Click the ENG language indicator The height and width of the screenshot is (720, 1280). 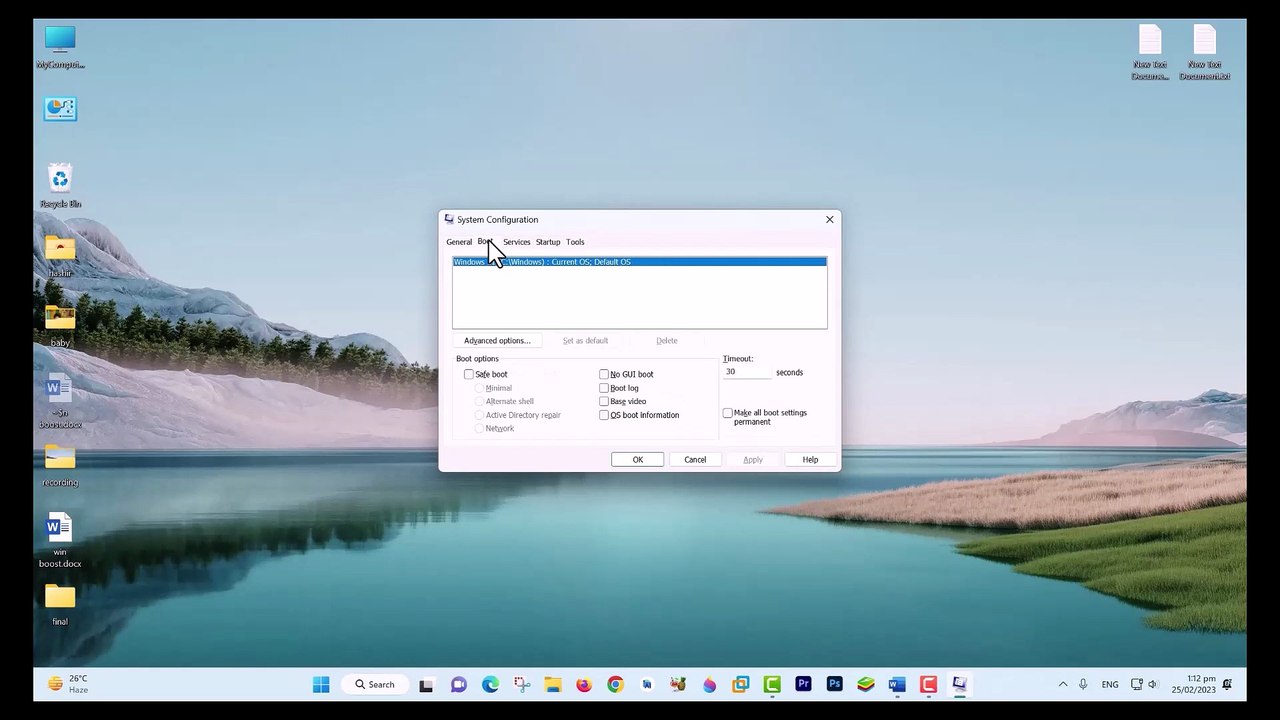[1110, 685]
